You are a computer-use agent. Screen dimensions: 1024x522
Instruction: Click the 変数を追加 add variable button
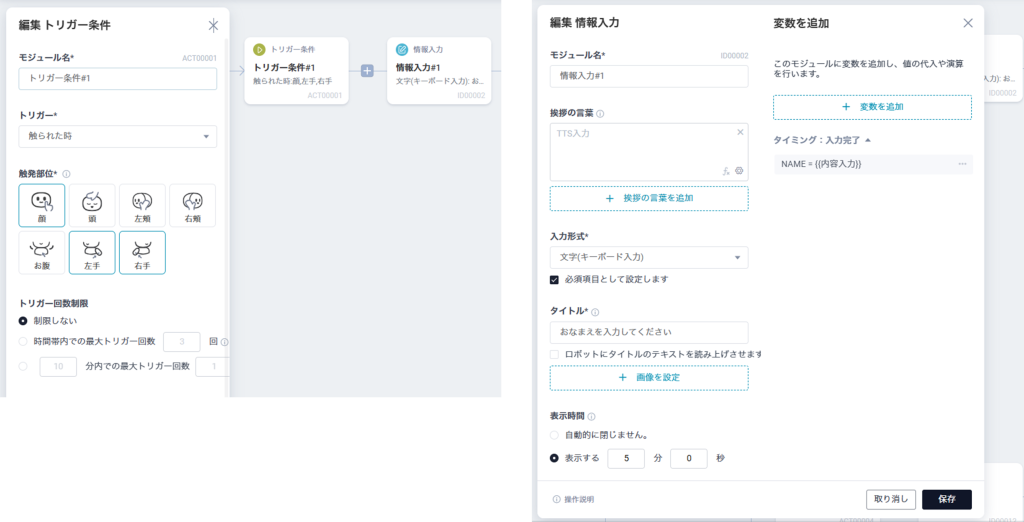tap(872, 107)
